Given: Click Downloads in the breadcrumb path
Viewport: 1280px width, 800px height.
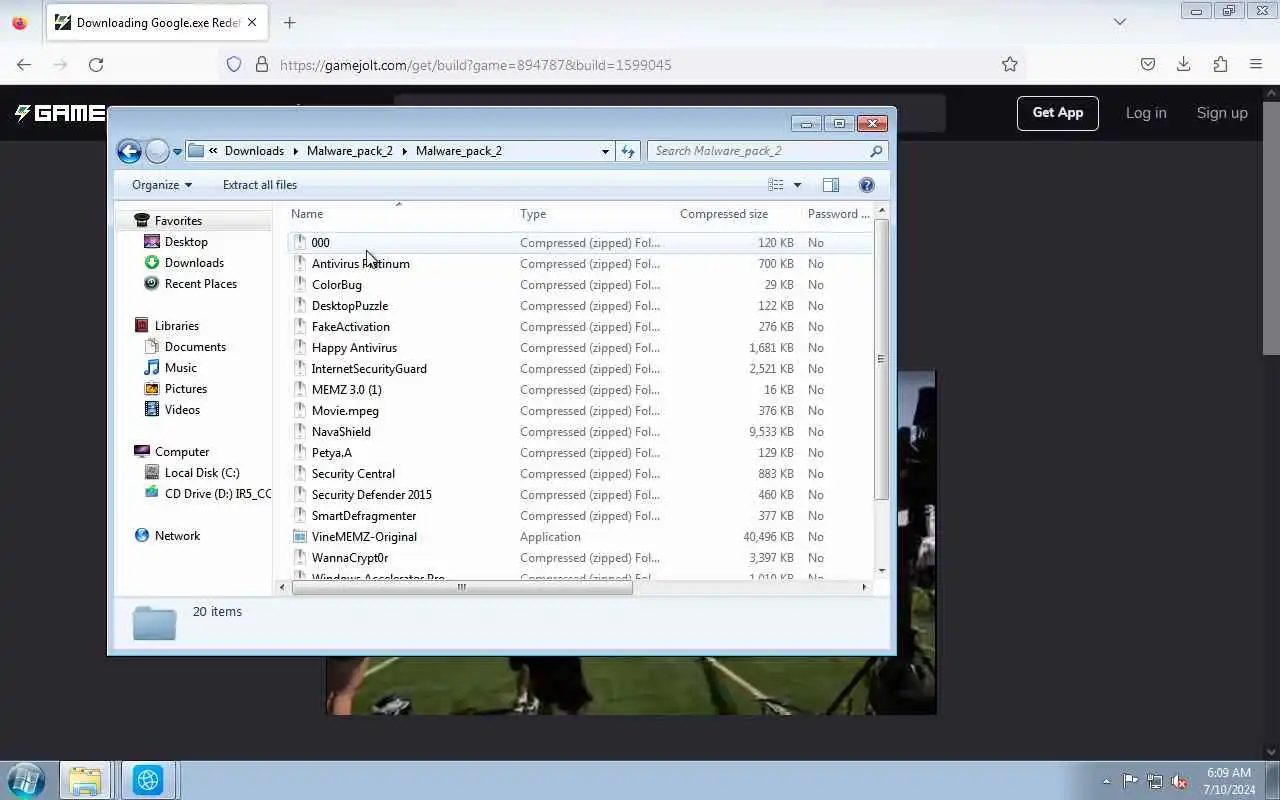Looking at the screenshot, I should pyautogui.click(x=254, y=151).
